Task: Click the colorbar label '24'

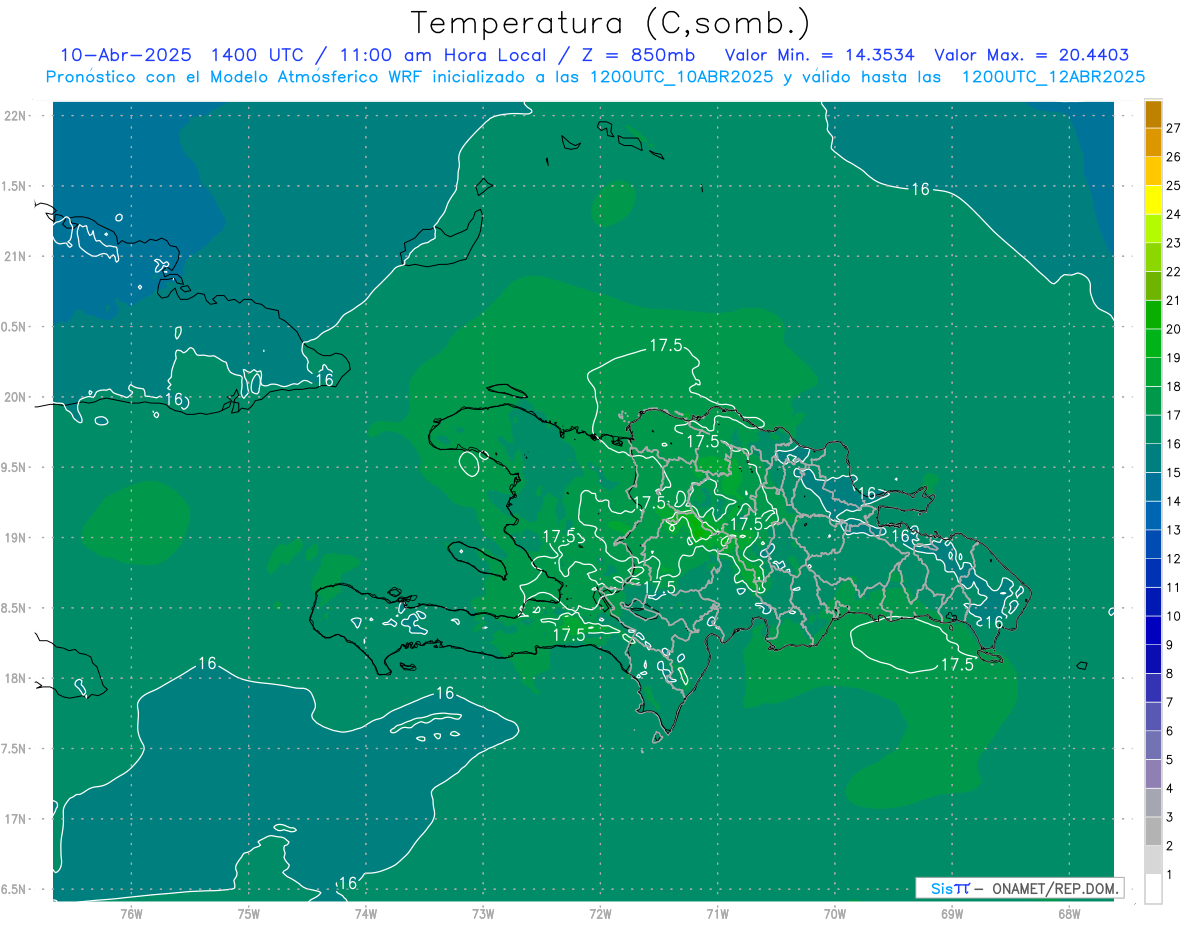Action: (1174, 214)
